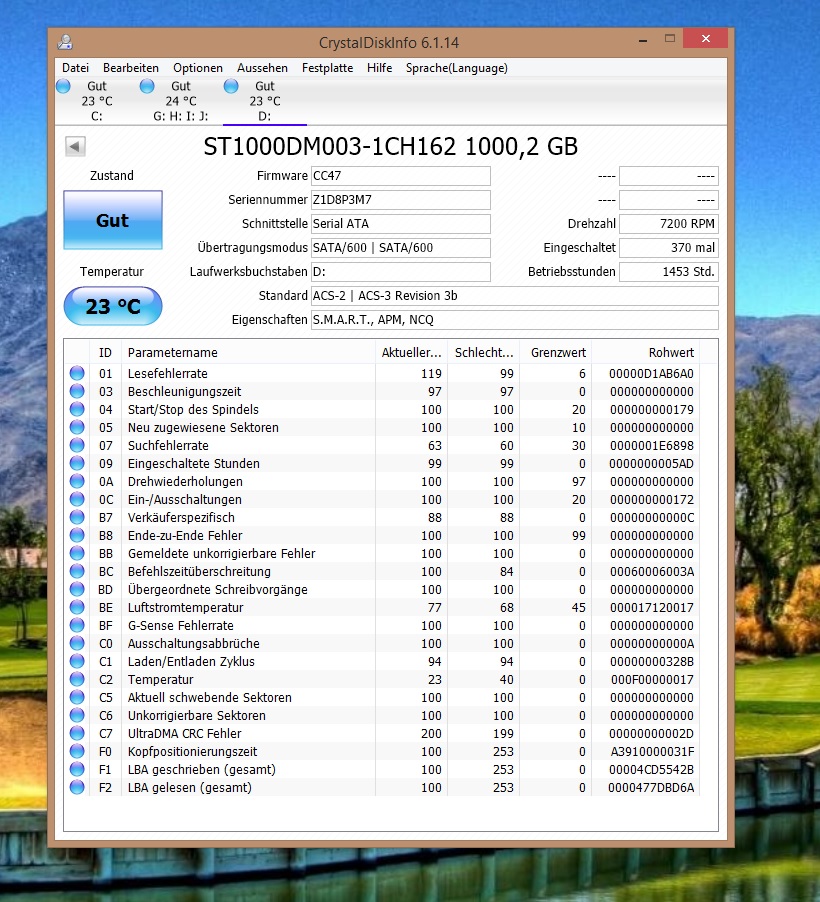
Task: Click the blue orb in Beschleunigungszeit row
Action: pyautogui.click(x=77, y=391)
